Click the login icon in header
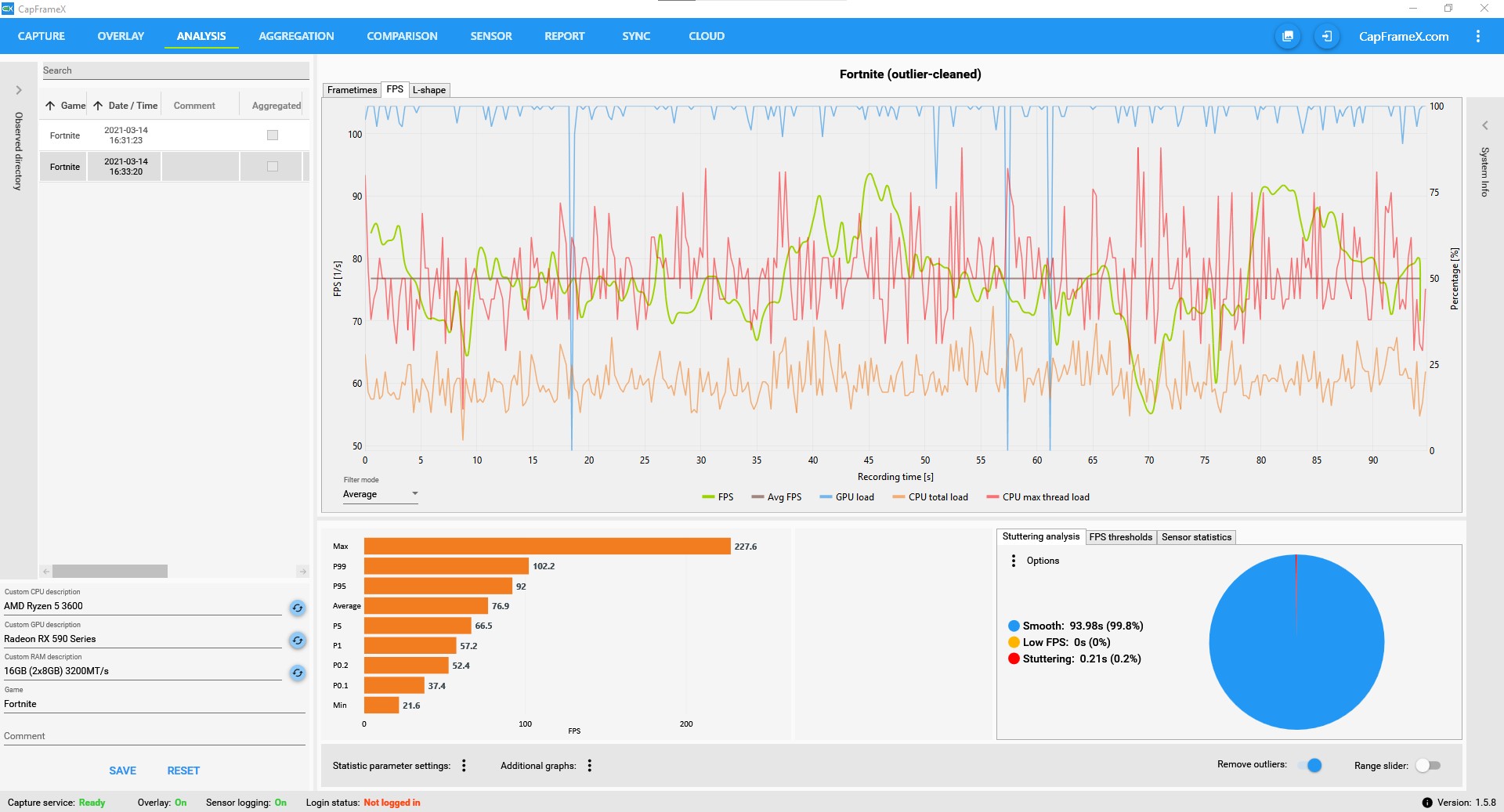Screen dimensions: 1504x812 1326,36
